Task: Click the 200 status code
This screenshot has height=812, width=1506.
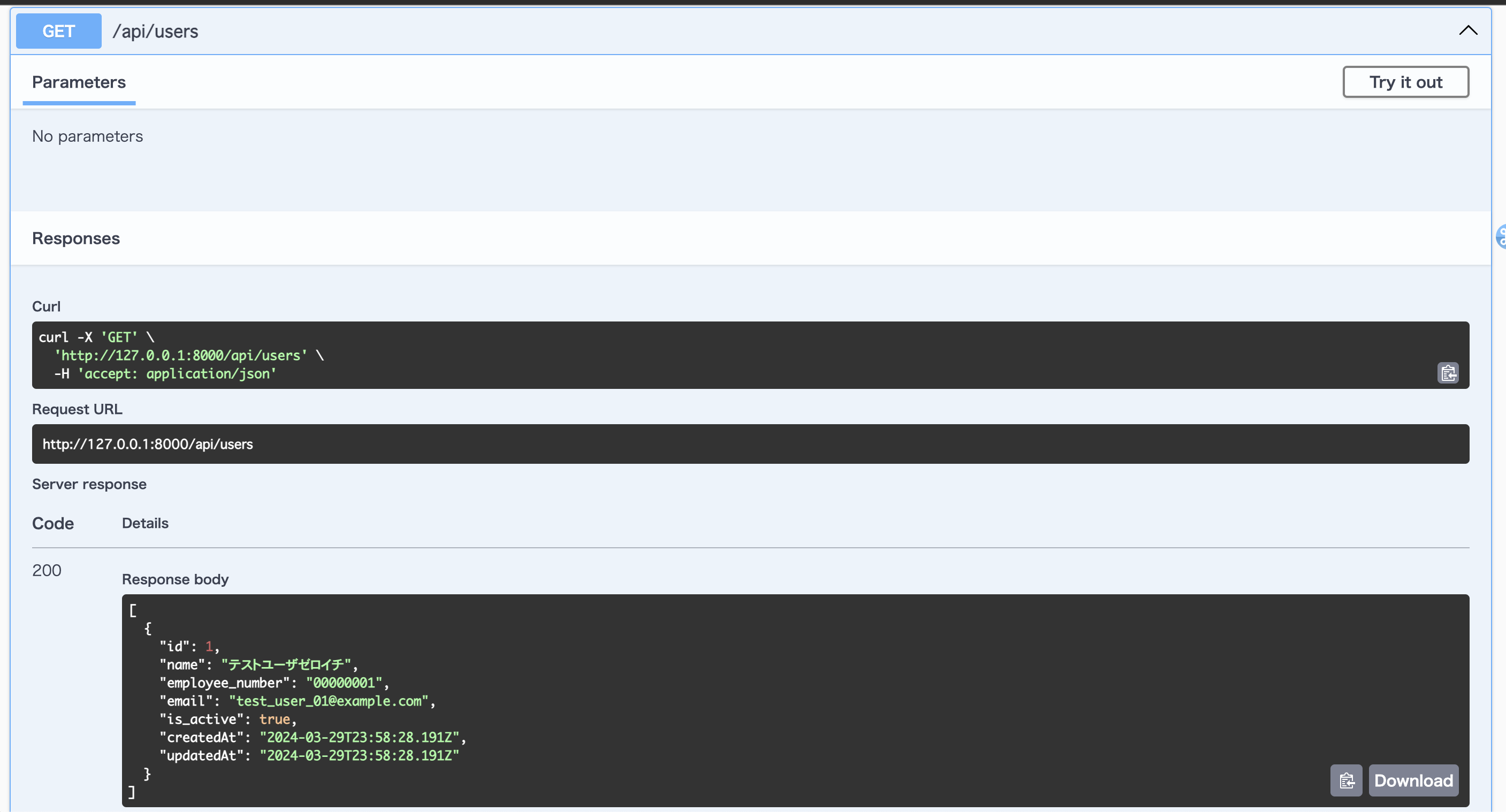Action: point(47,570)
